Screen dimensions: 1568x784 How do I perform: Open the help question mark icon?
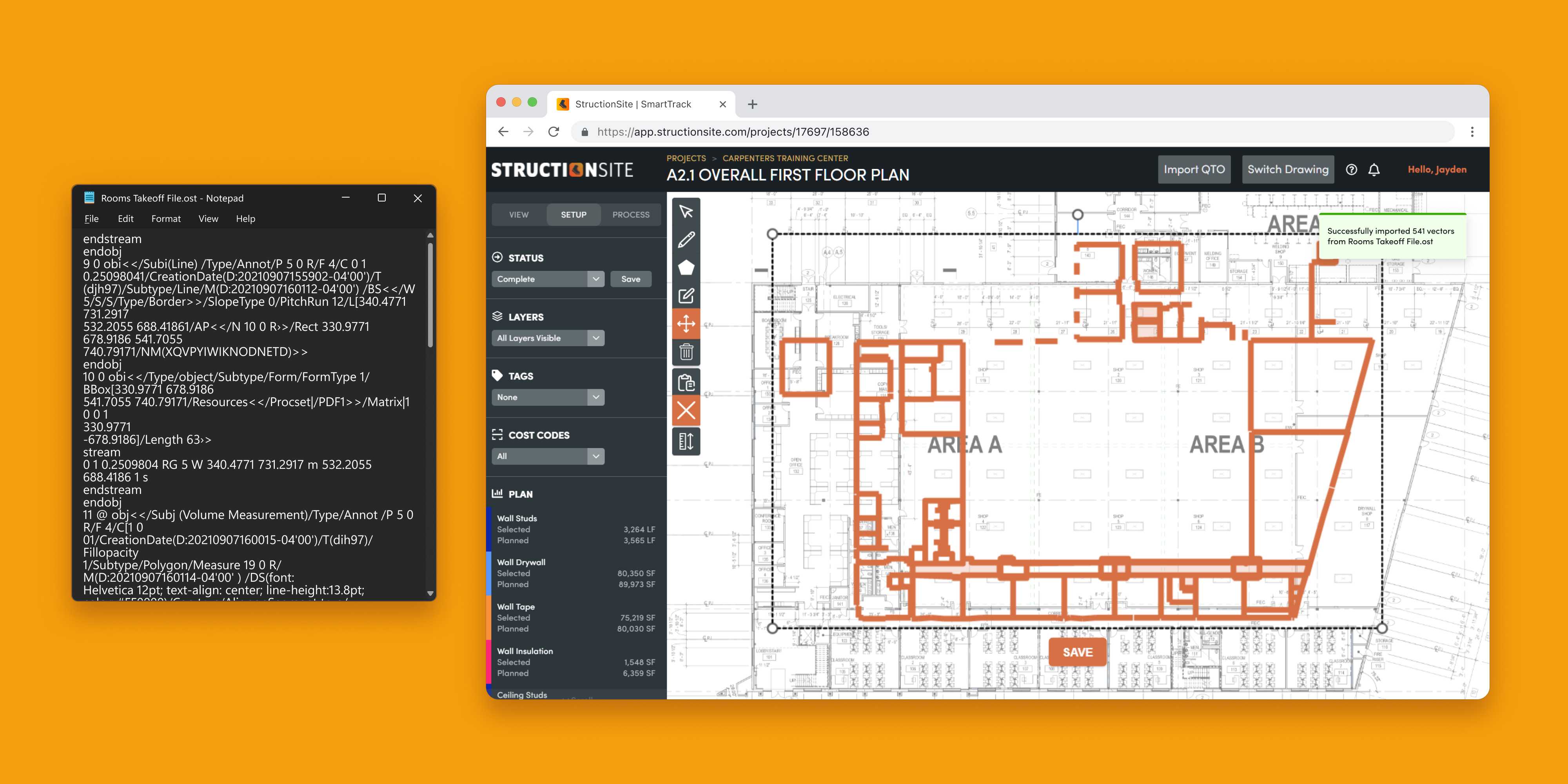1351,170
